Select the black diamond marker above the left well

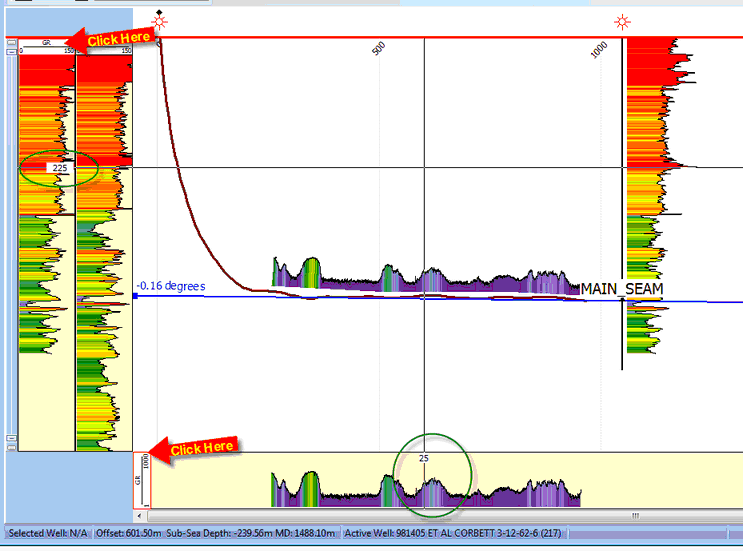(x=160, y=13)
